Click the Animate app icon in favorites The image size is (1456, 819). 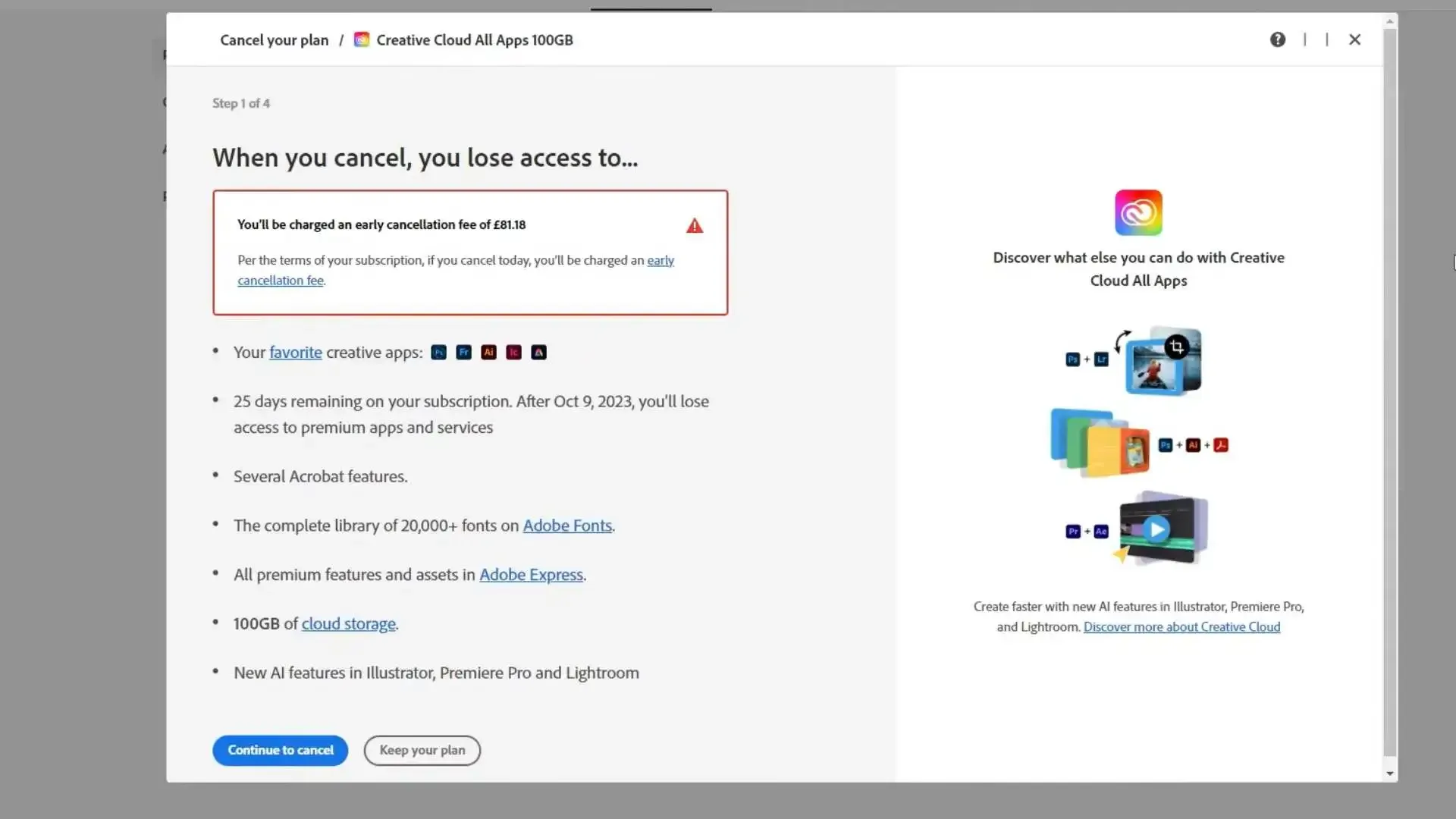point(538,352)
